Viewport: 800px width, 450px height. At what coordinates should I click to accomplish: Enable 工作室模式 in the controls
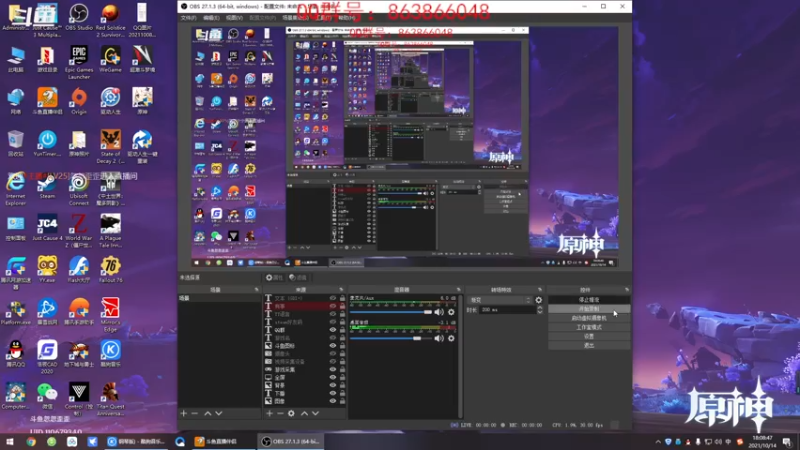pyautogui.click(x=589, y=327)
